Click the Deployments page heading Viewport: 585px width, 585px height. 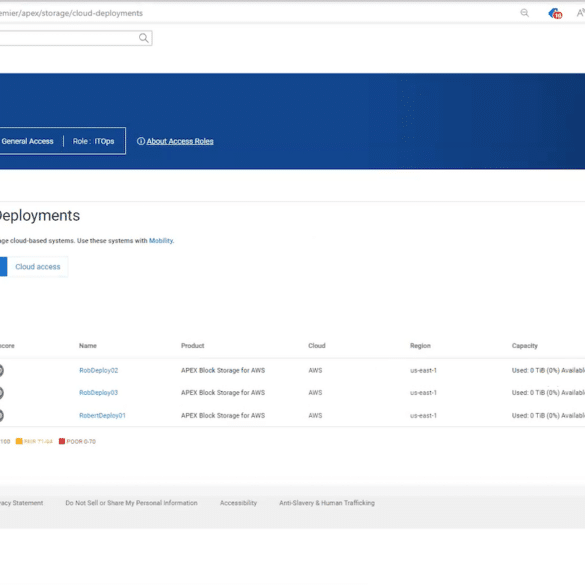coord(39,216)
